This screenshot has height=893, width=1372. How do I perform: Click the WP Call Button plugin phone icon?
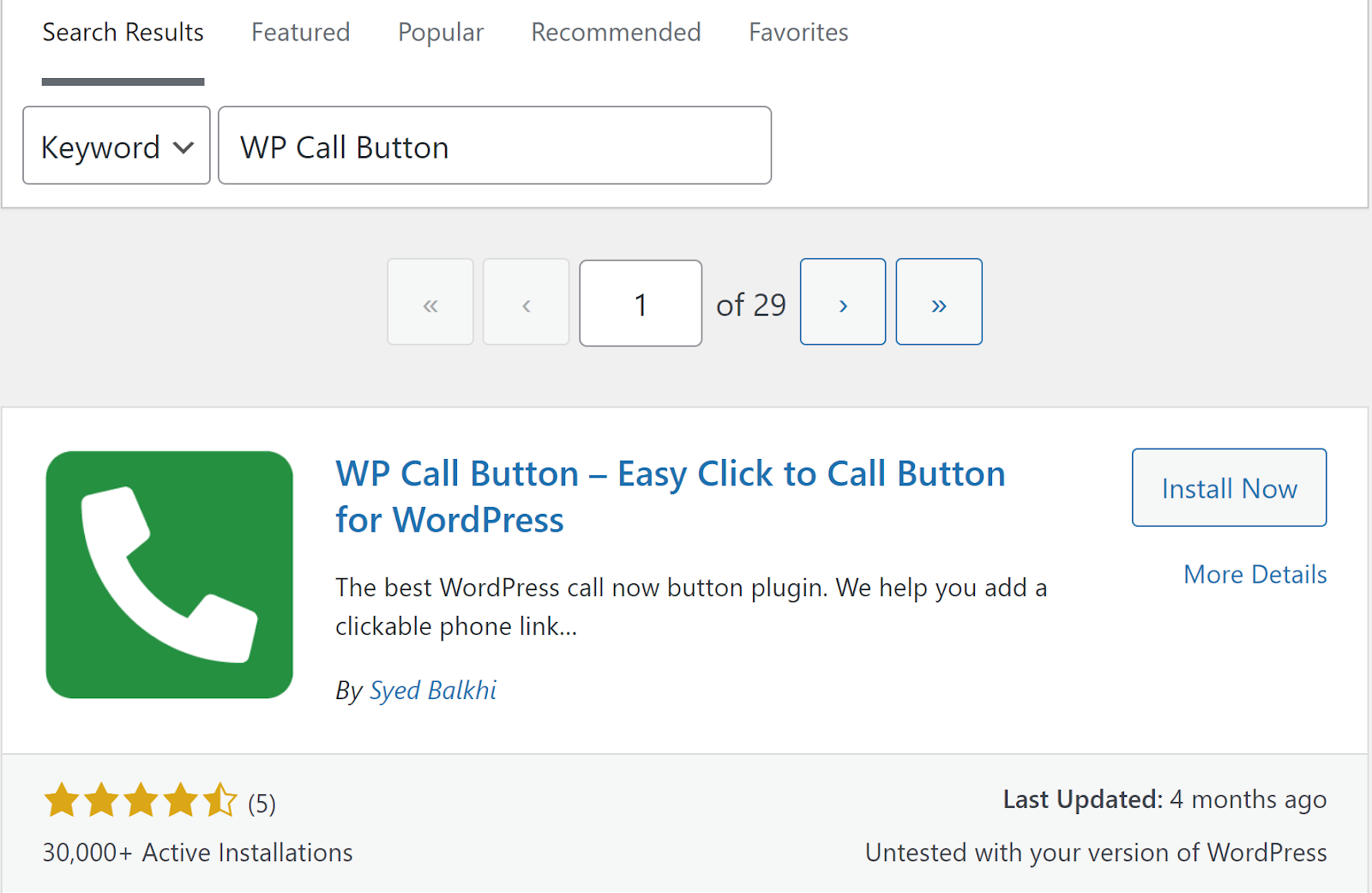click(169, 574)
